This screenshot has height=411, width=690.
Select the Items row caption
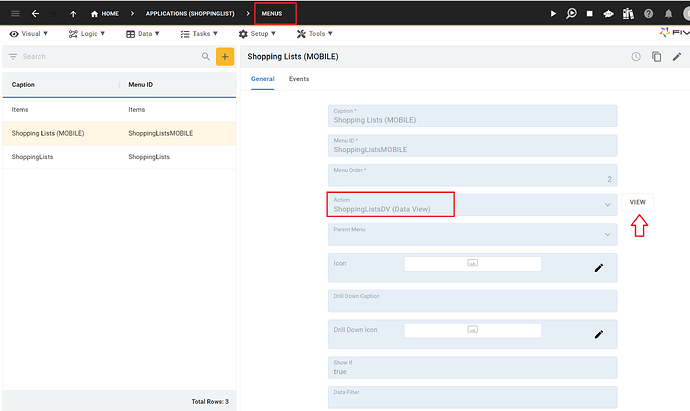[x=20, y=110]
